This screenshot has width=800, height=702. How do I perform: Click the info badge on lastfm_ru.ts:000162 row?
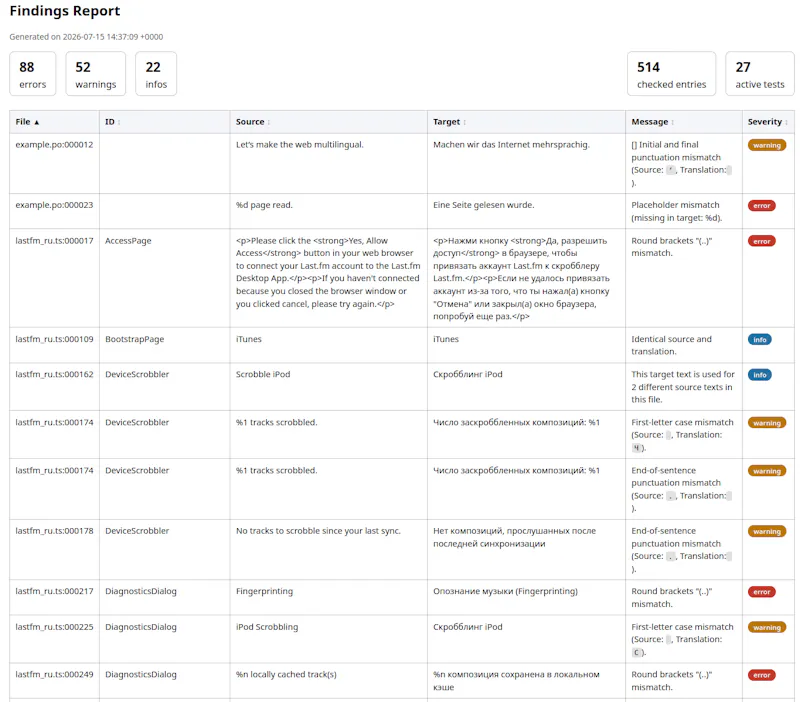(760, 375)
